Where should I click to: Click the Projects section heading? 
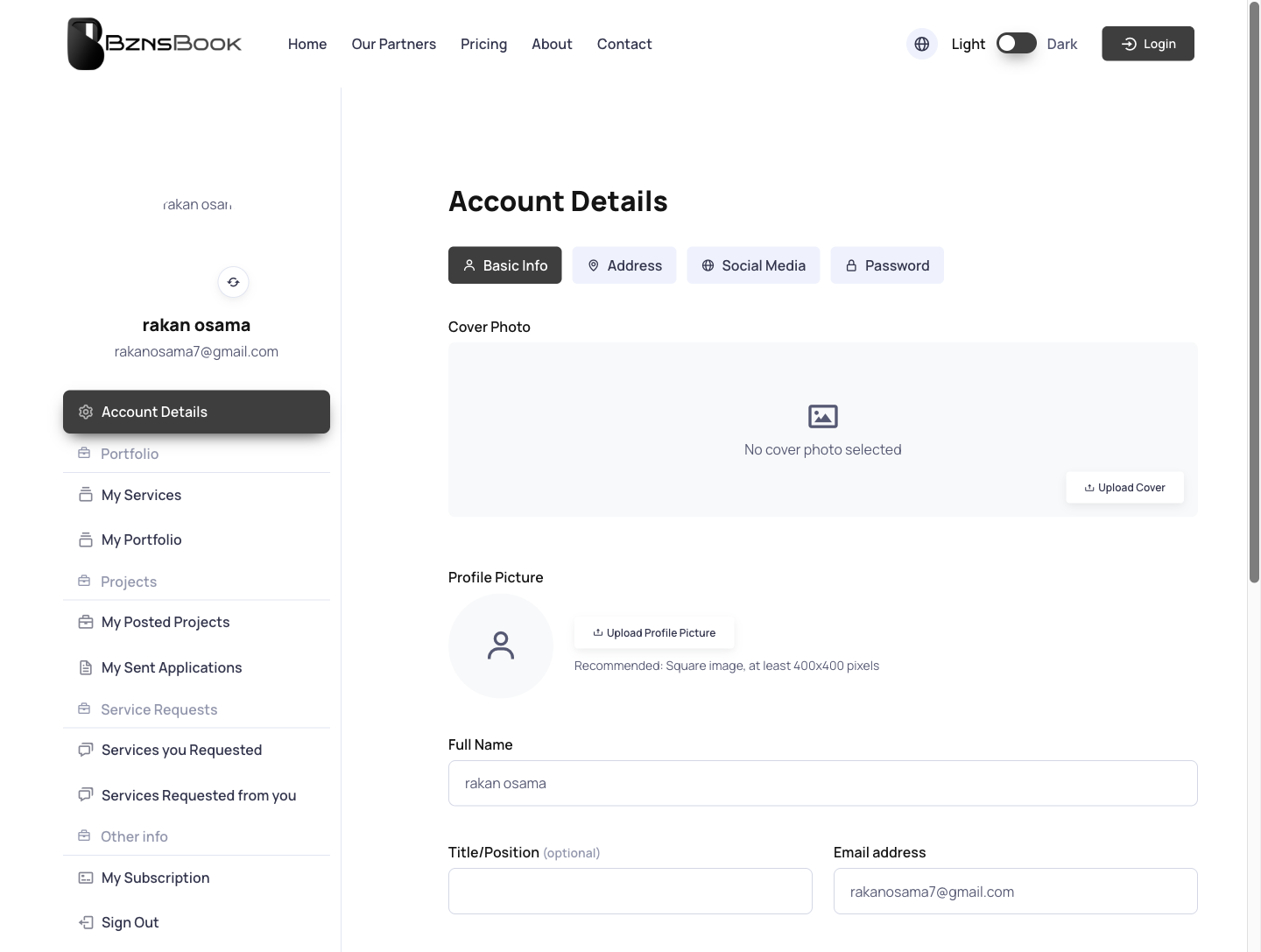coord(129,582)
